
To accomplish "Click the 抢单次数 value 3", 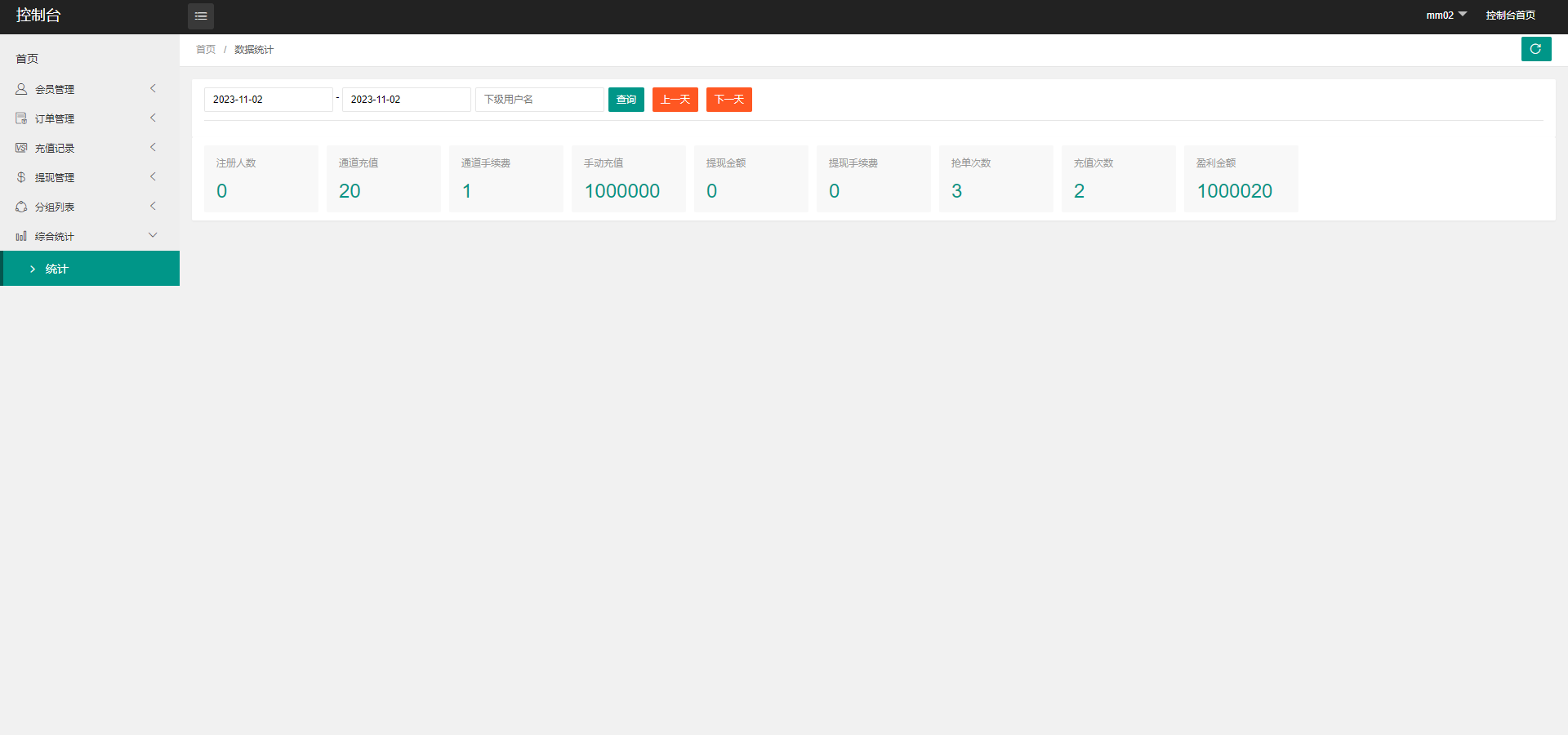I will pos(957,191).
